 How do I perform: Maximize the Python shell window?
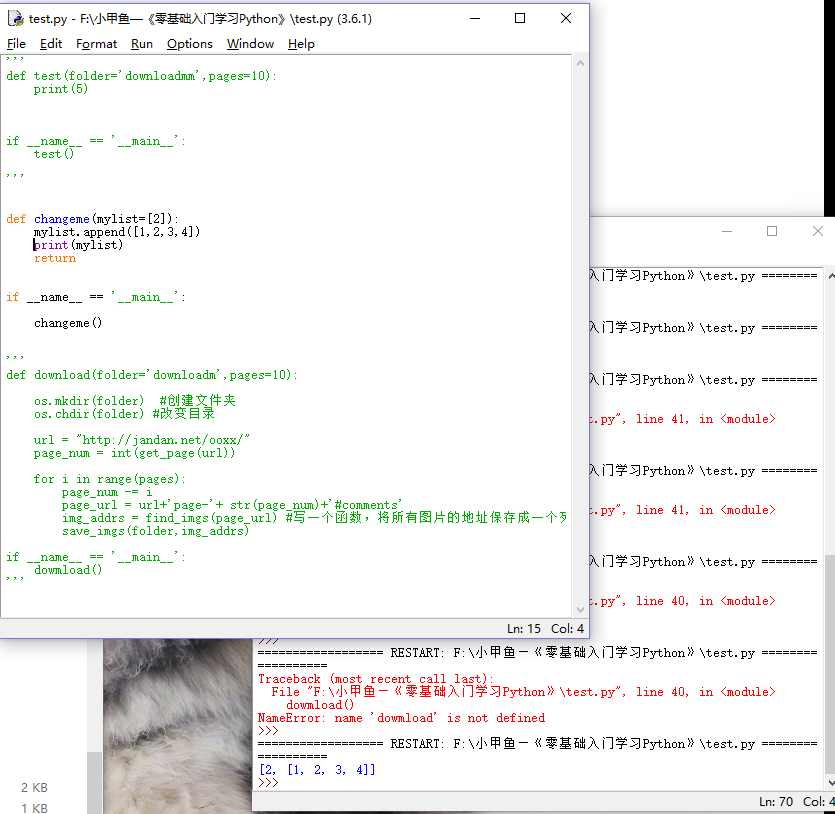772,231
